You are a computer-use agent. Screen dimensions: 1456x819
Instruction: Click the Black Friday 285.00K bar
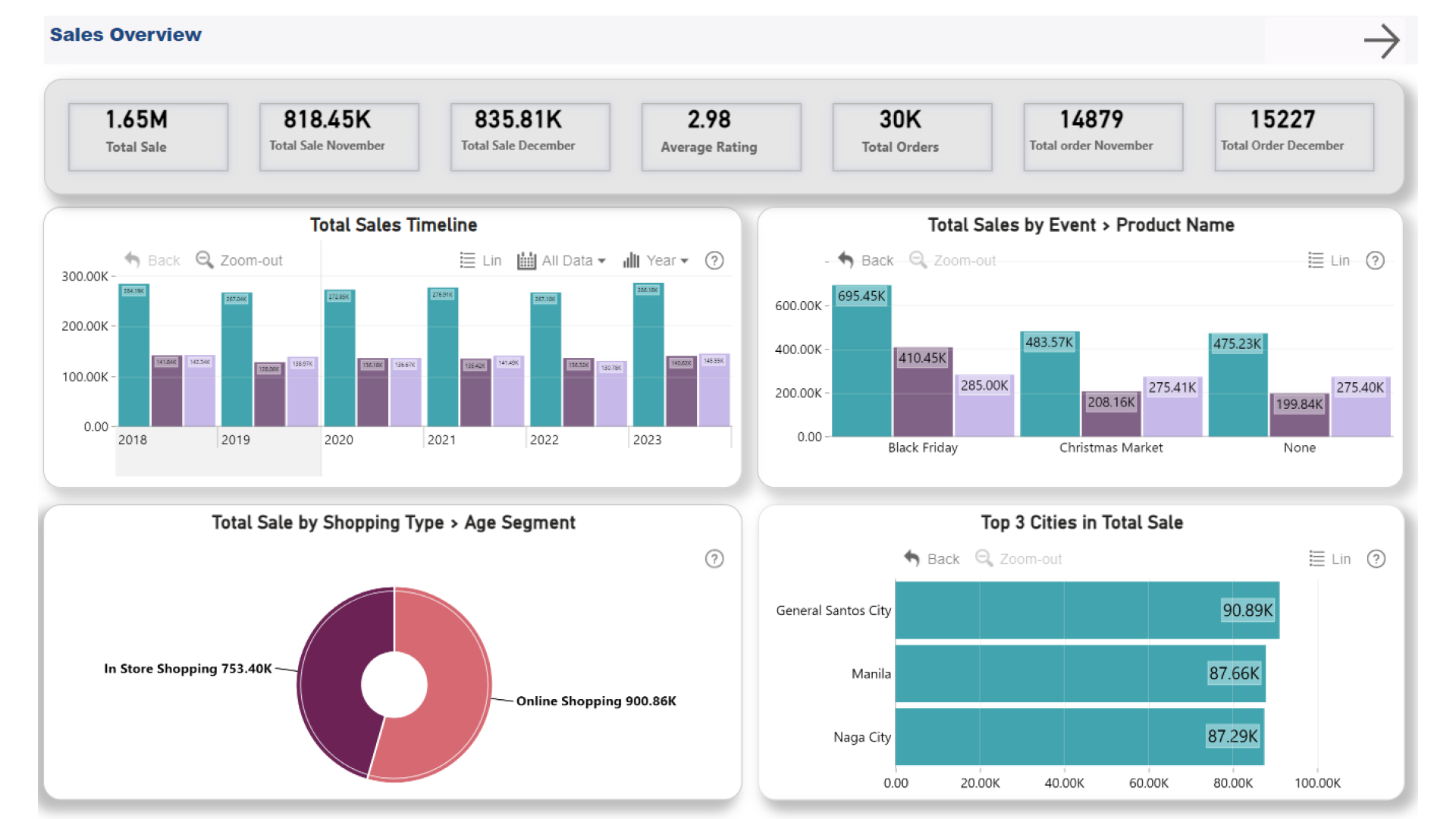coord(984,406)
